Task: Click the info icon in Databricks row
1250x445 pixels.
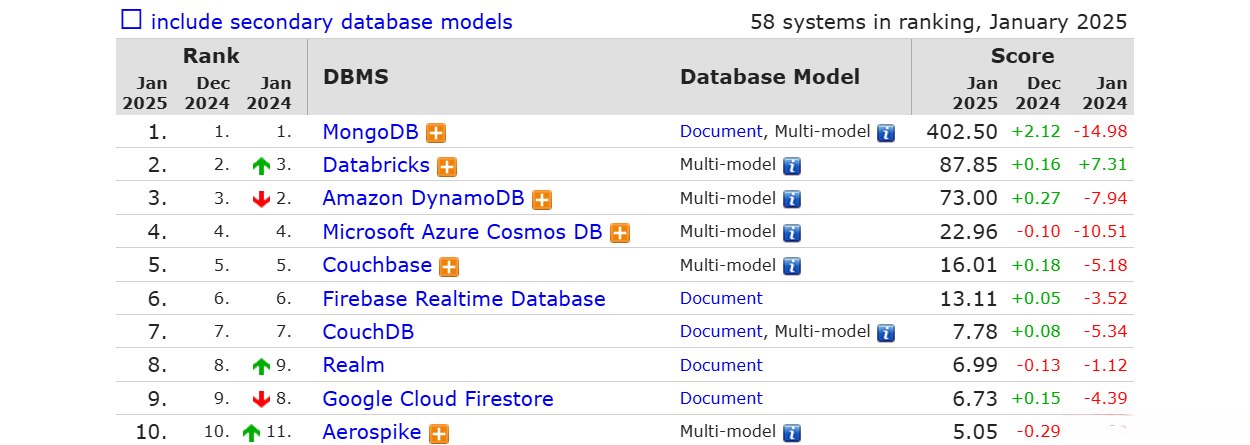Action: pos(792,166)
